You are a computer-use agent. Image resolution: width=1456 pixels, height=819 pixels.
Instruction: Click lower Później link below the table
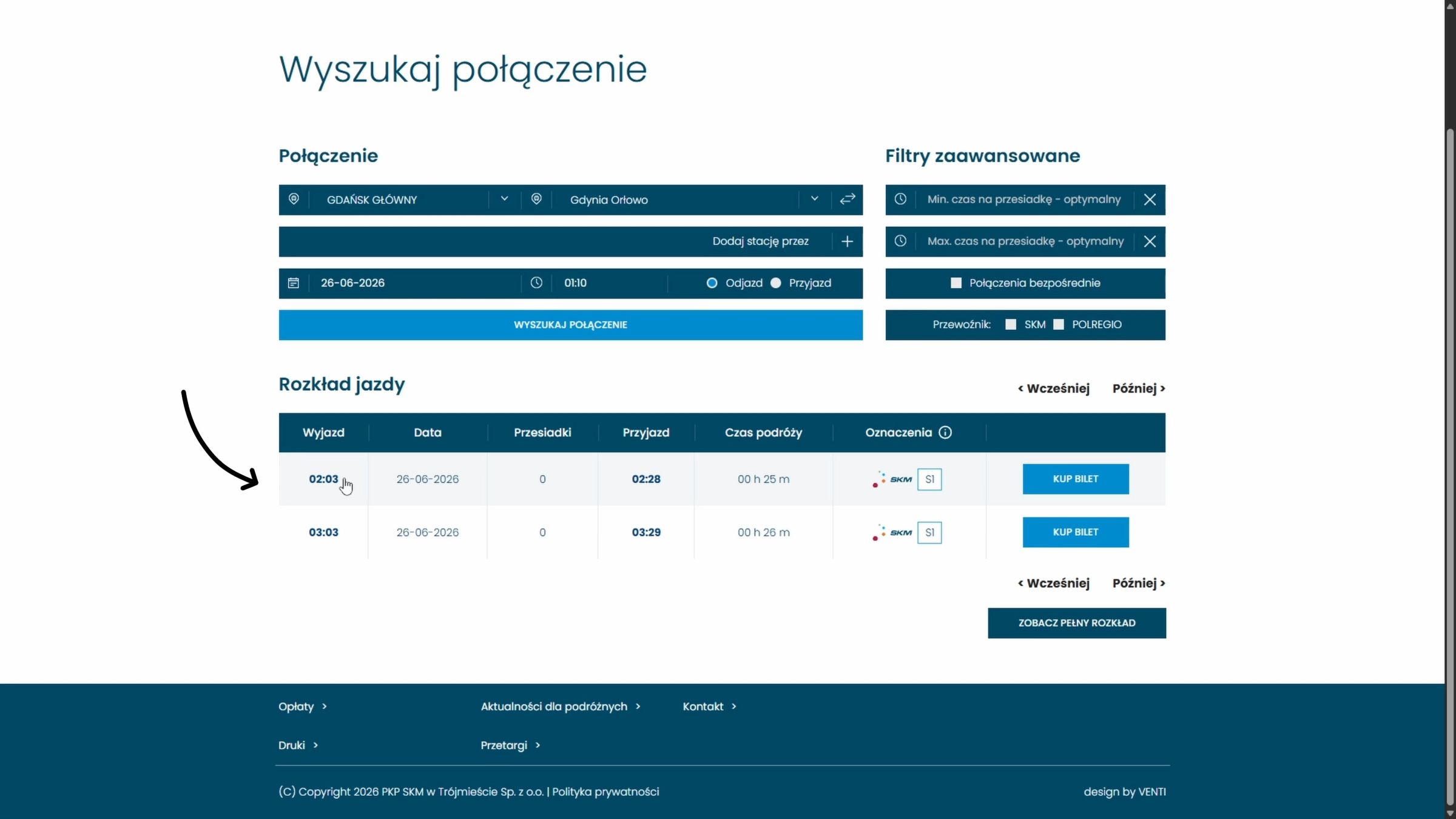pyautogui.click(x=1139, y=583)
